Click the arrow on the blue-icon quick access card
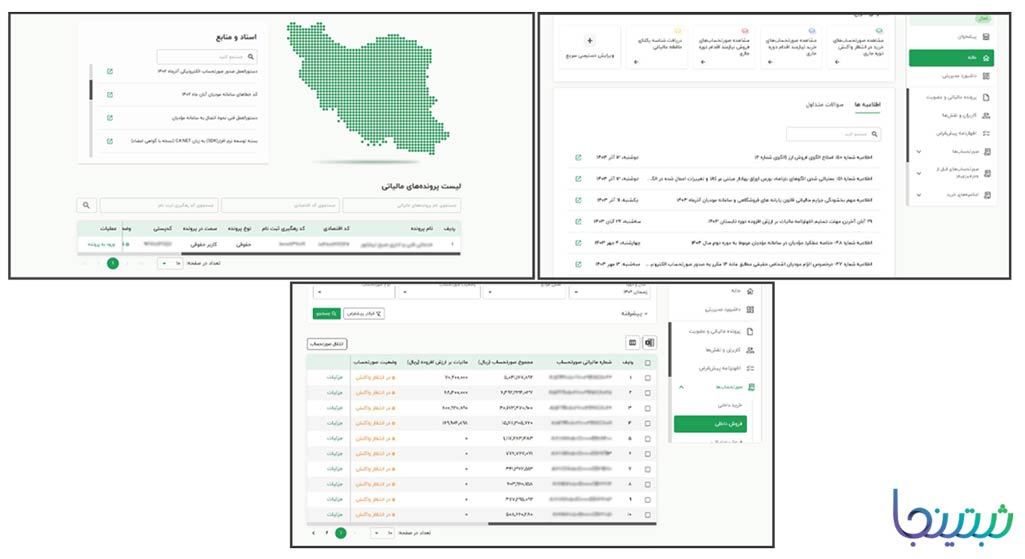Image resolution: width=1025 pixels, height=559 pixels. (x=770, y=62)
